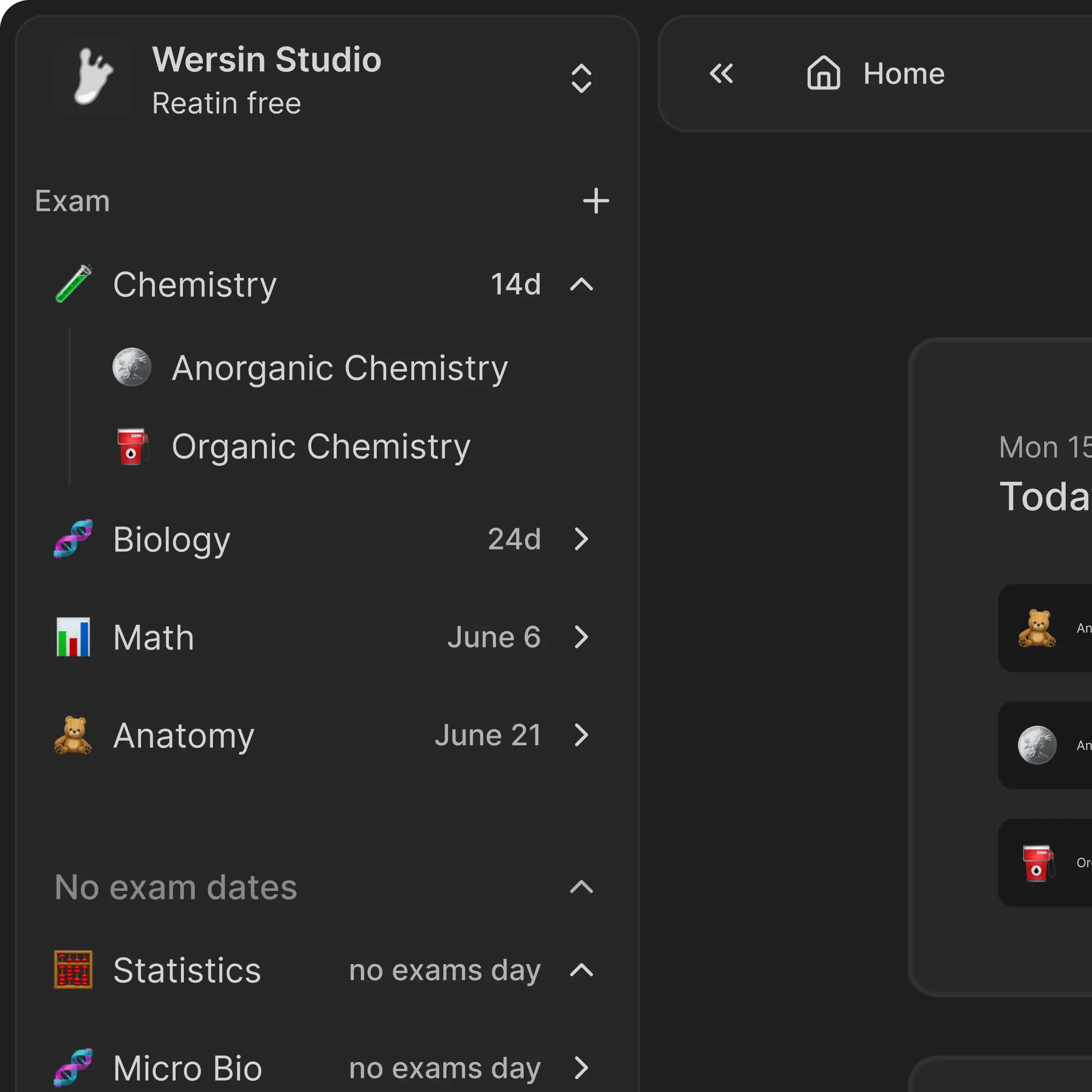Click the Biology DNA icon

73,539
